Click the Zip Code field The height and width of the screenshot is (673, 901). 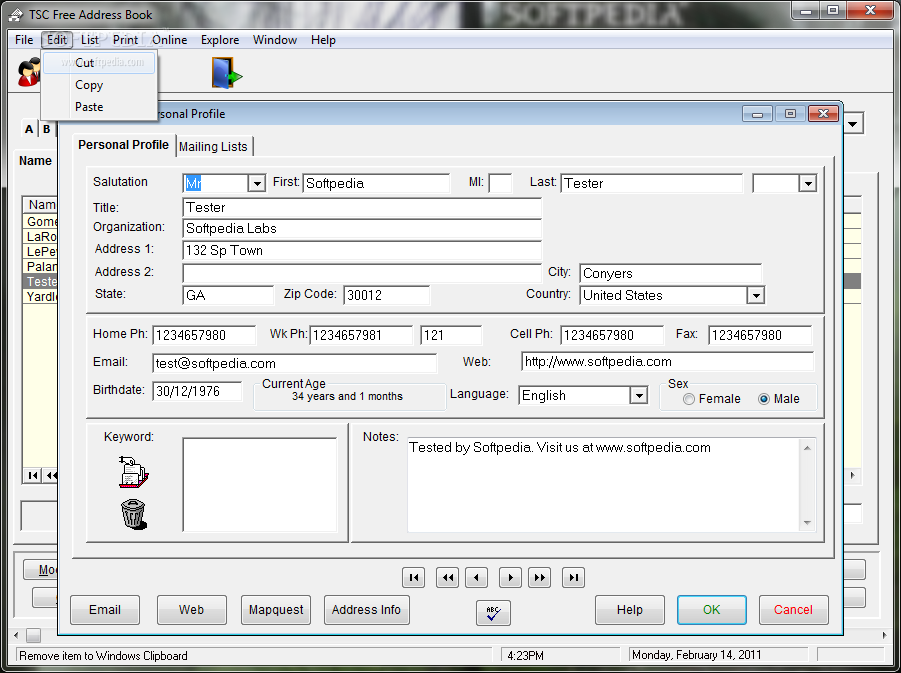(x=386, y=295)
